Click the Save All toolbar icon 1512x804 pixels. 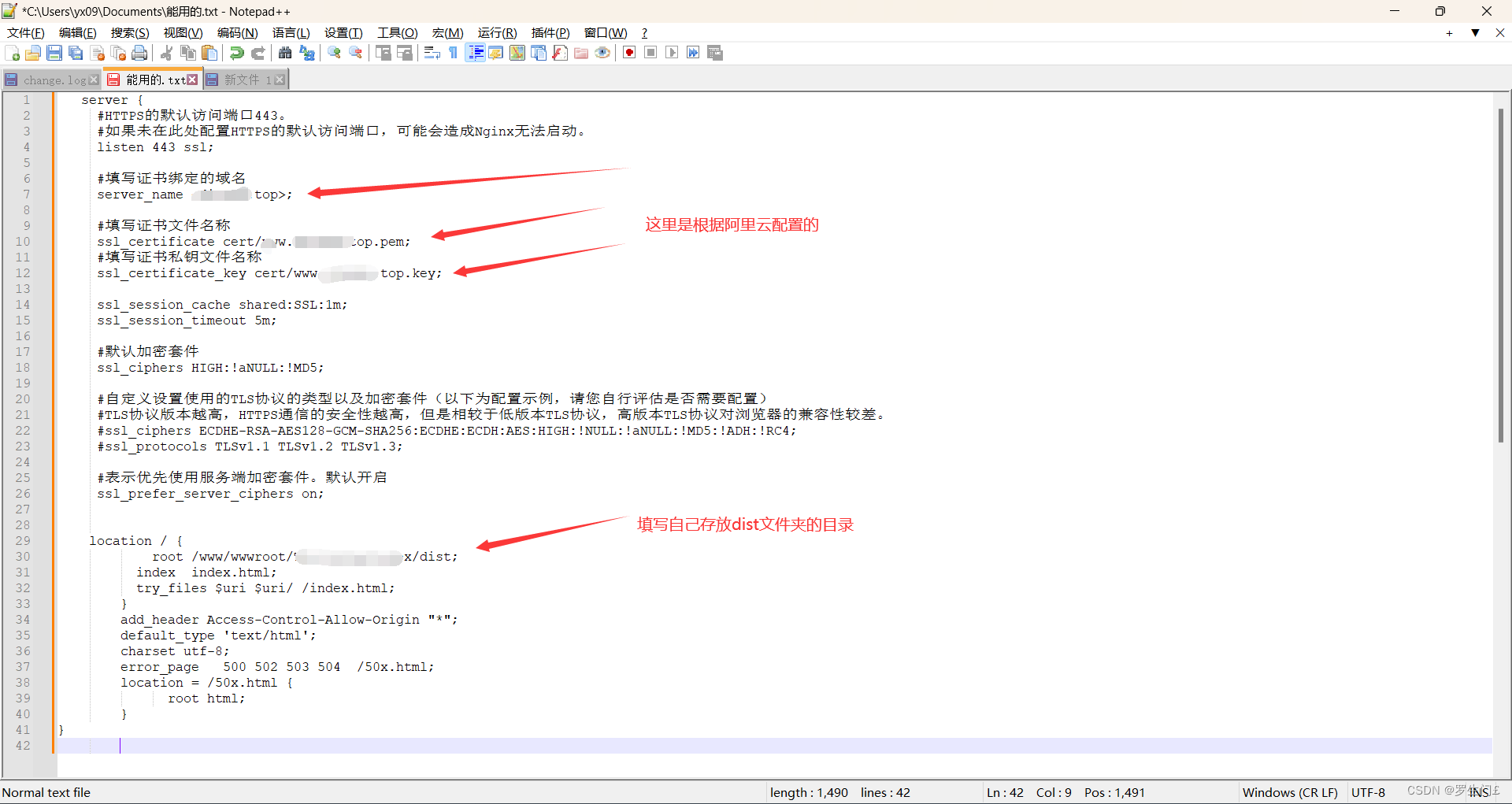tap(76, 53)
